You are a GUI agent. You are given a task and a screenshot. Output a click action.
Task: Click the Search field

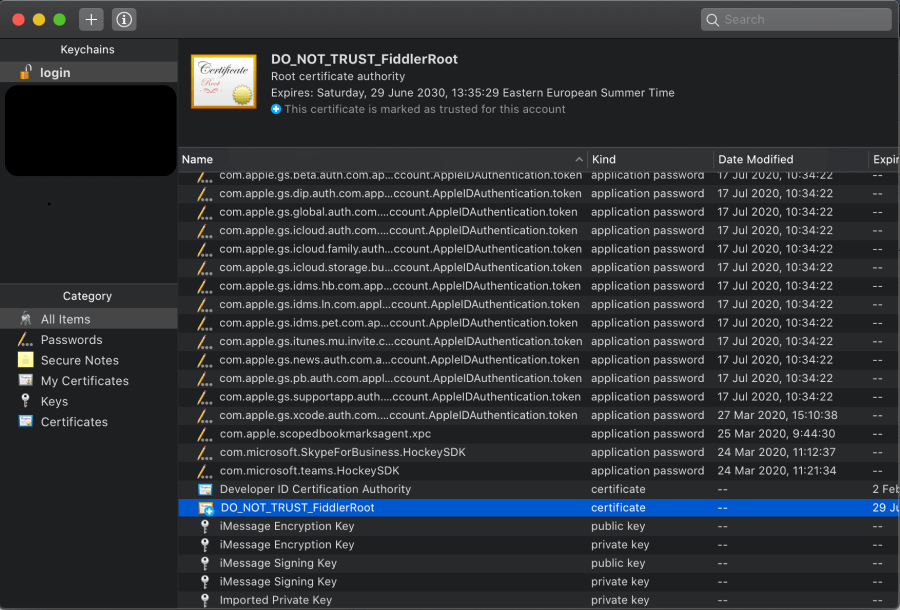click(x=795, y=19)
